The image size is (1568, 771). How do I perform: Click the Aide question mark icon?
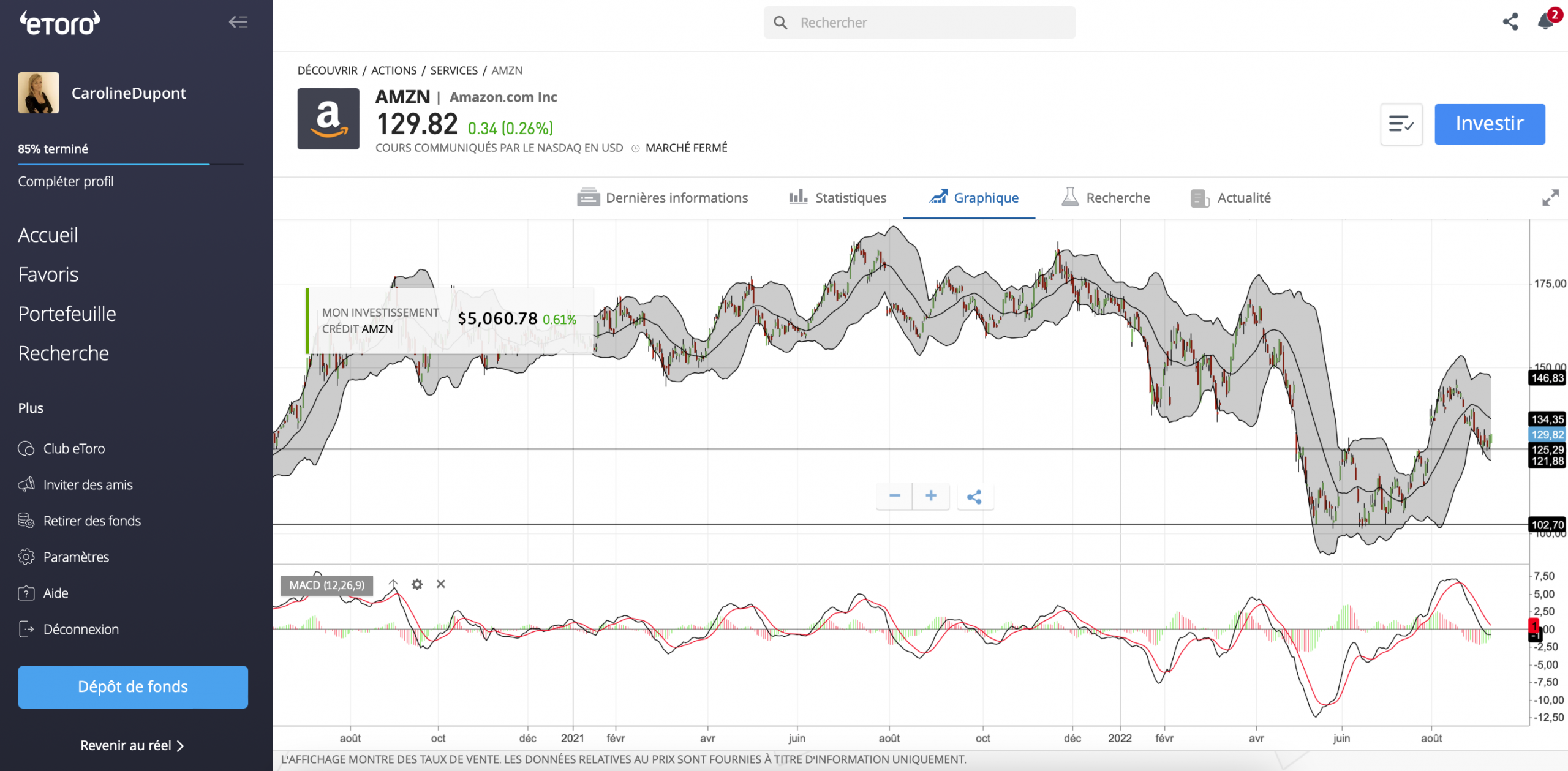pos(26,593)
